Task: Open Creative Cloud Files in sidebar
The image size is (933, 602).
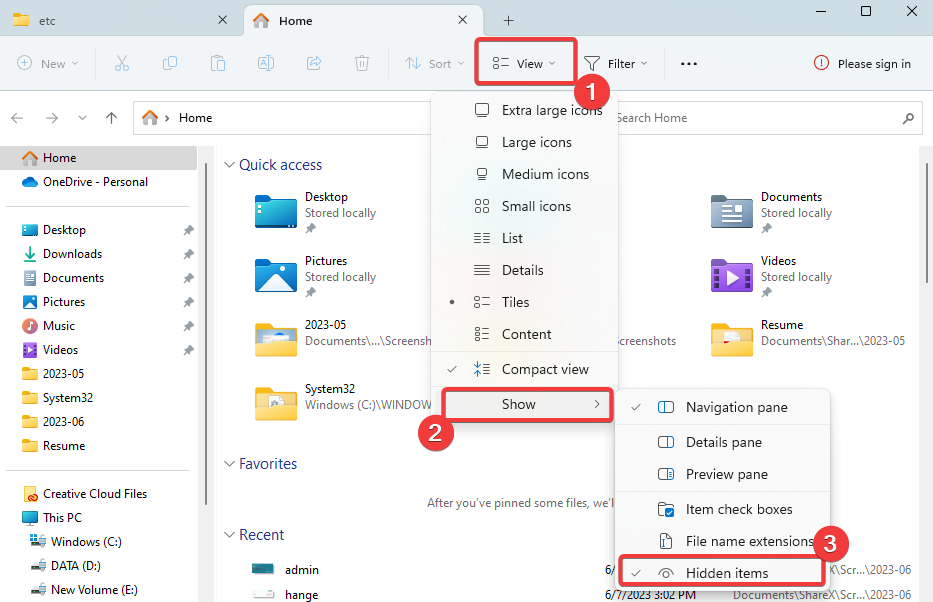Action: [95, 494]
